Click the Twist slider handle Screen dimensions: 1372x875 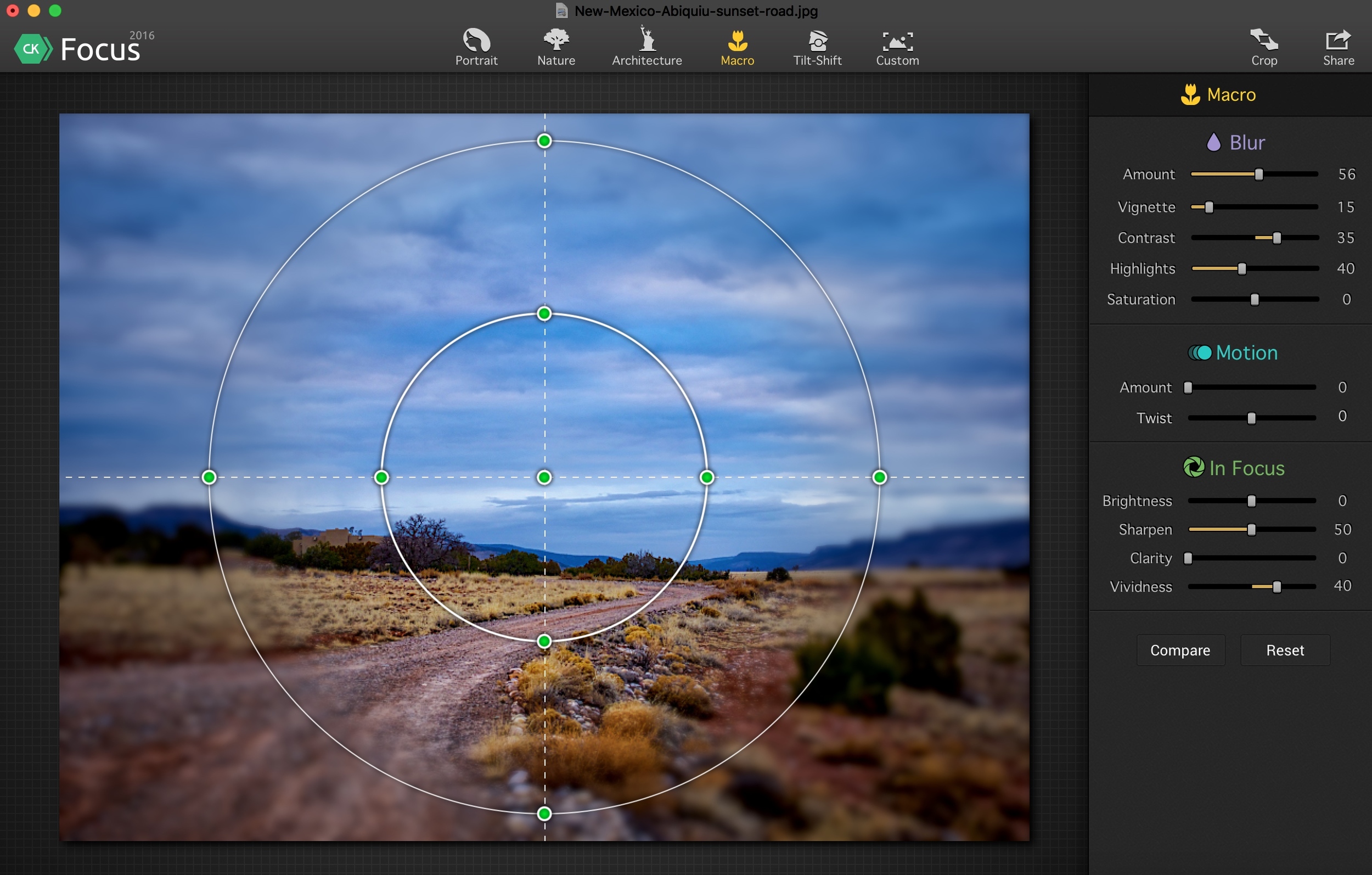[x=1251, y=418]
